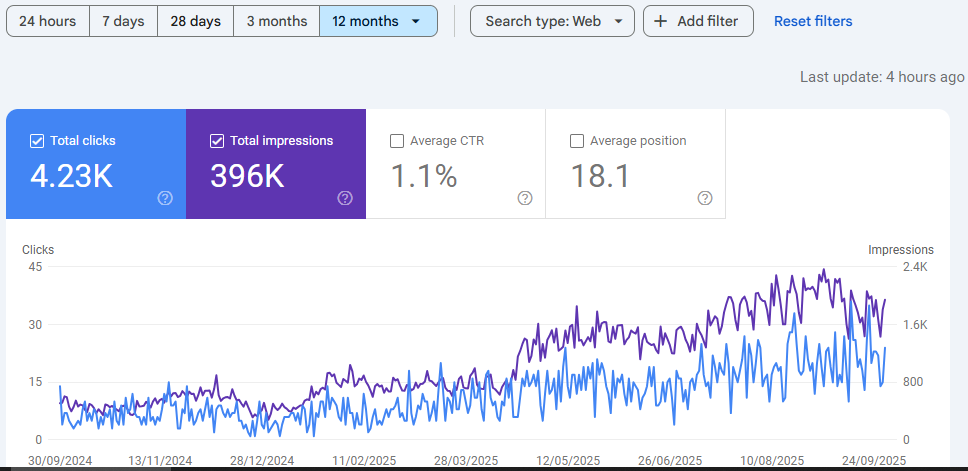The height and width of the screenshot is (471, 968).
Task: Click plus icon in Add filter button
Action: 660,21
